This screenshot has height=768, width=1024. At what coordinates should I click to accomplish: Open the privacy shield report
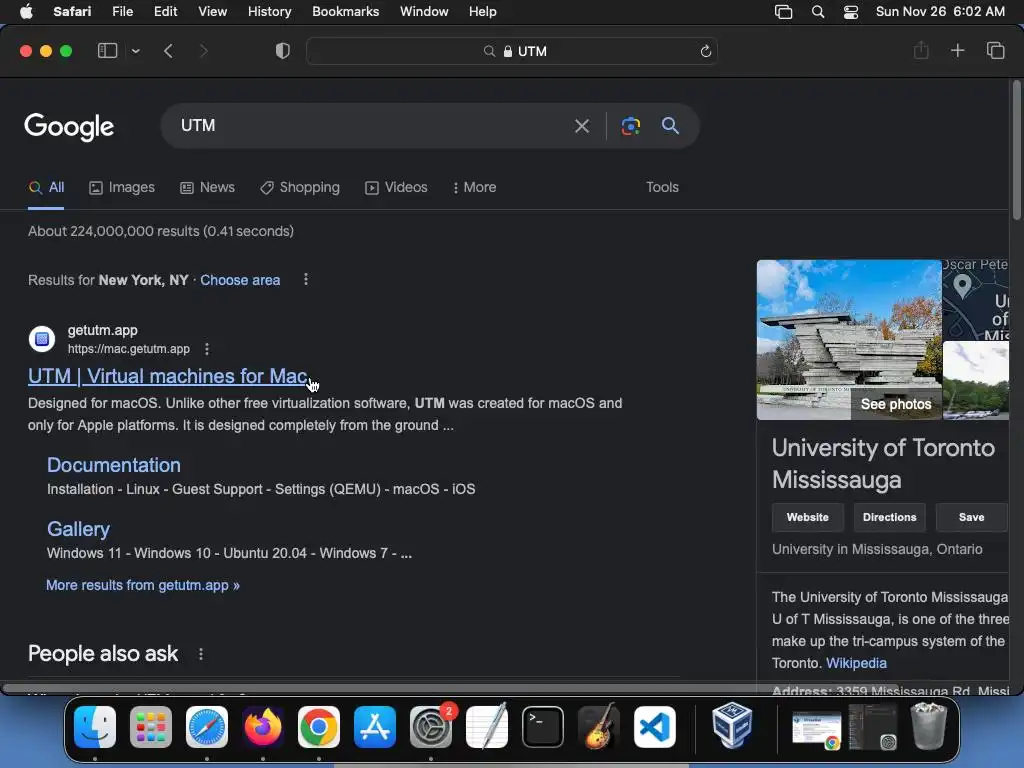(x=283, y=51)
